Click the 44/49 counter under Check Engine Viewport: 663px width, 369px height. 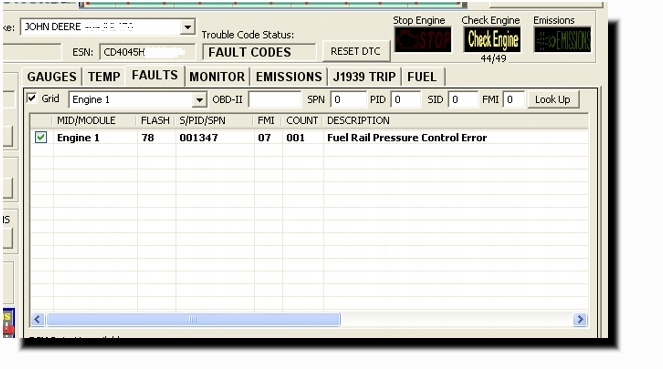[493, 58]
